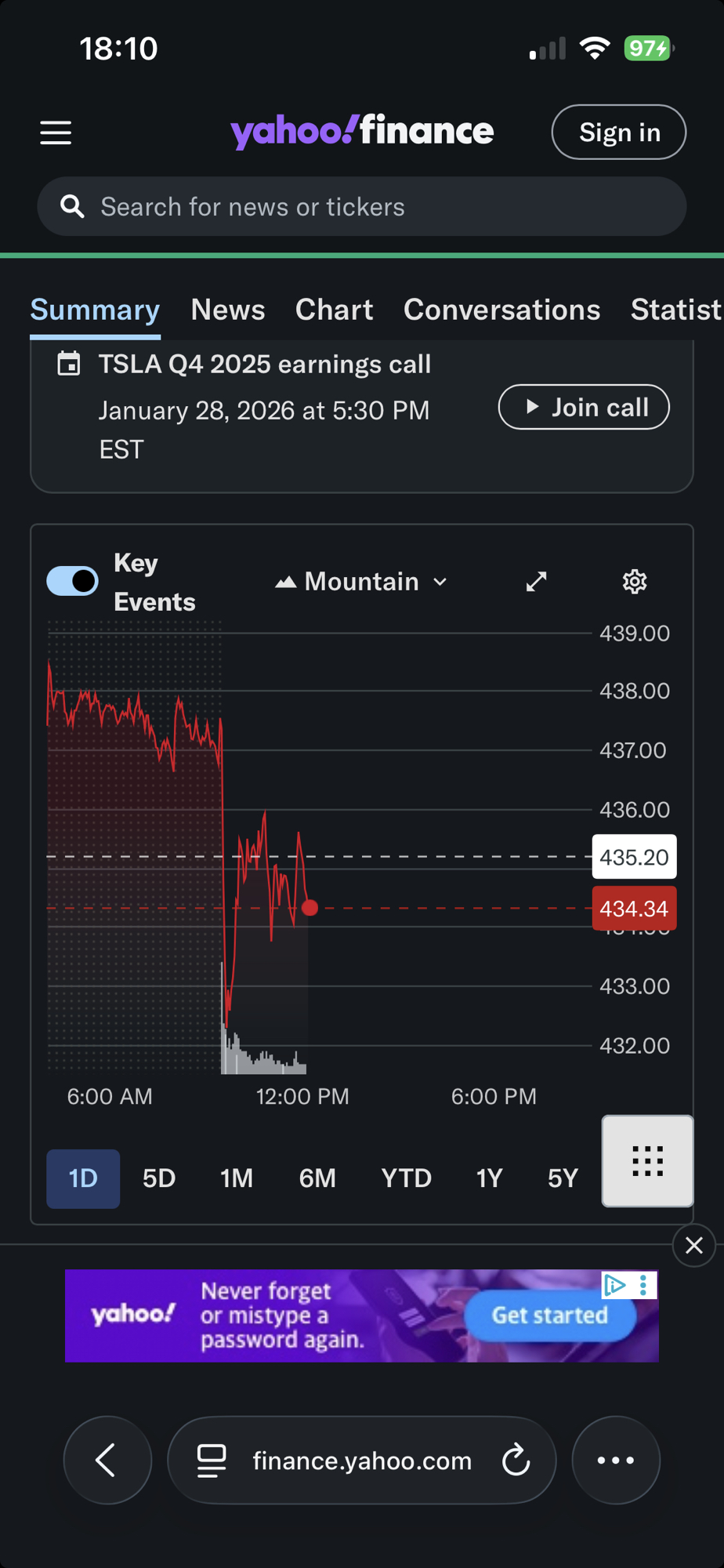Go back with browser back arrow
Screen dimensions: 724x1568
point(107,1460)
